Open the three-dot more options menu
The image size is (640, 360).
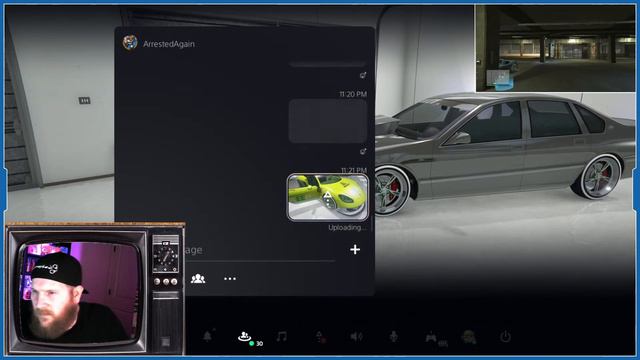point(230,278)
